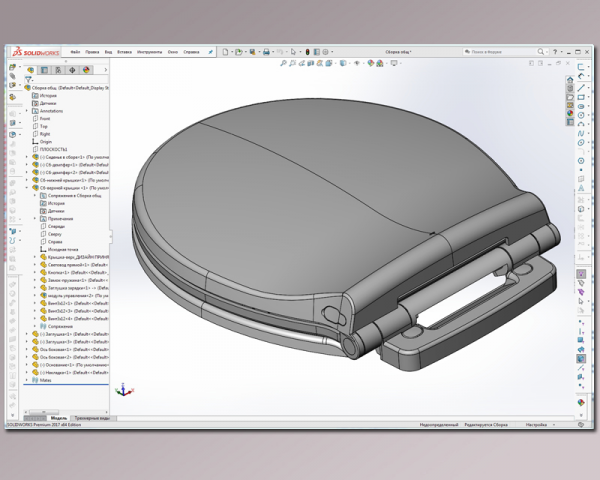Click the Edit Appearance color sphere icon
This screenshot has height=480, width=600.
370,63
